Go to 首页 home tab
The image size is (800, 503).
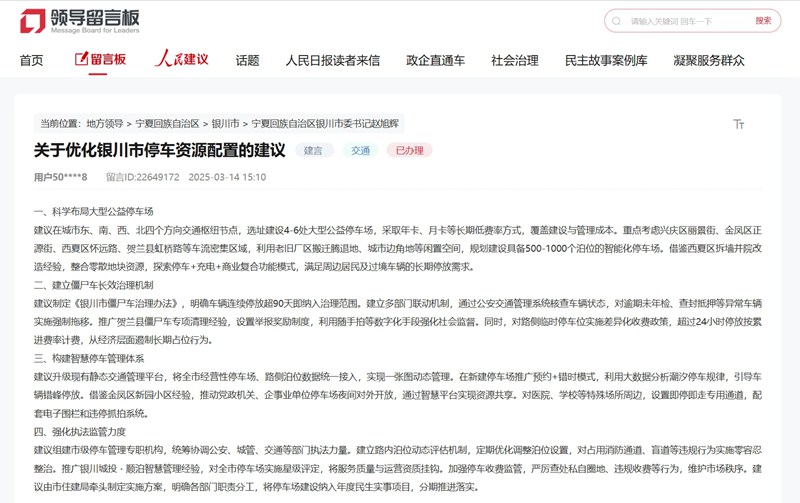tap(32, 60)
